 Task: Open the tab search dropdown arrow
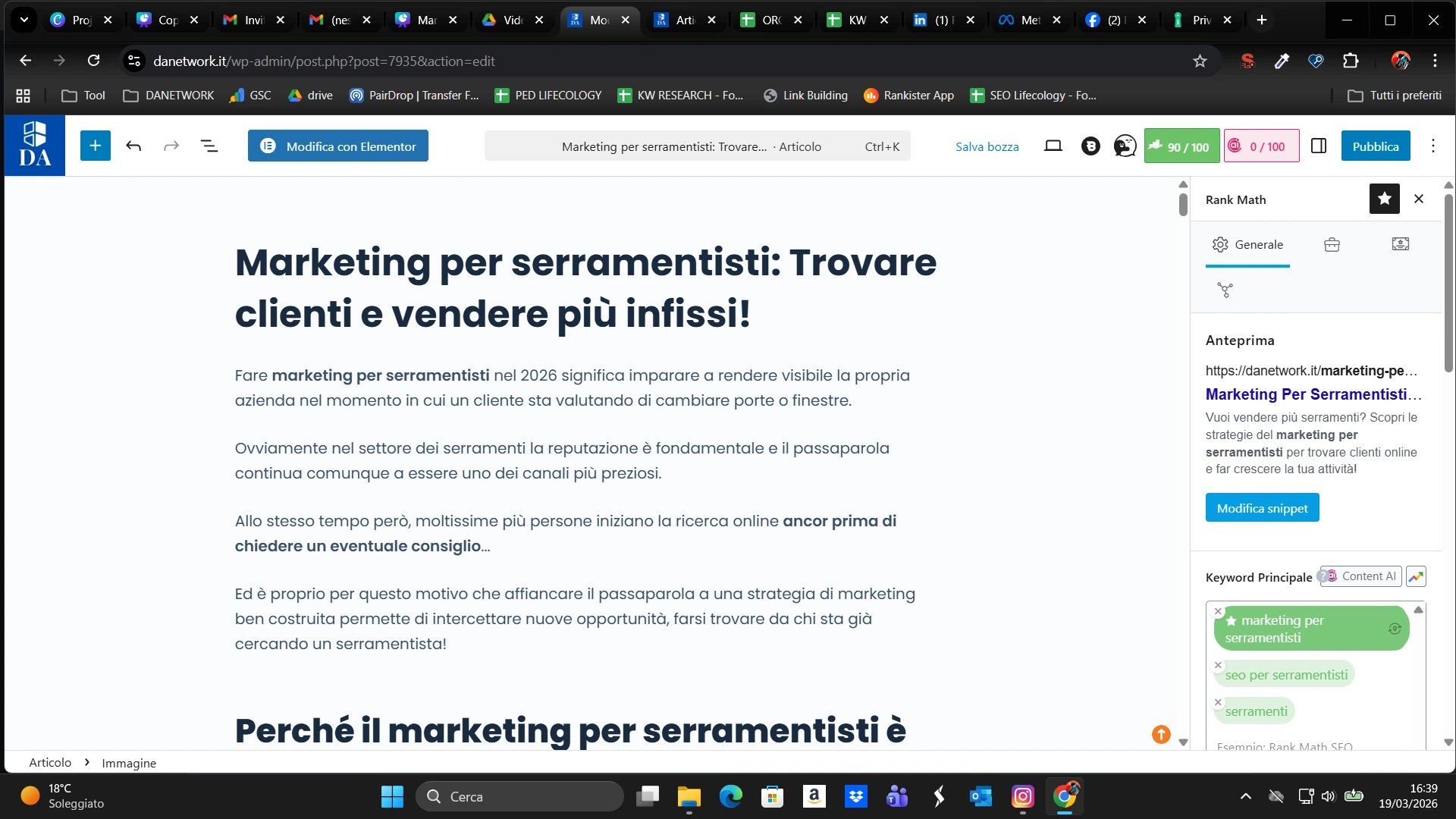(24, 20)
